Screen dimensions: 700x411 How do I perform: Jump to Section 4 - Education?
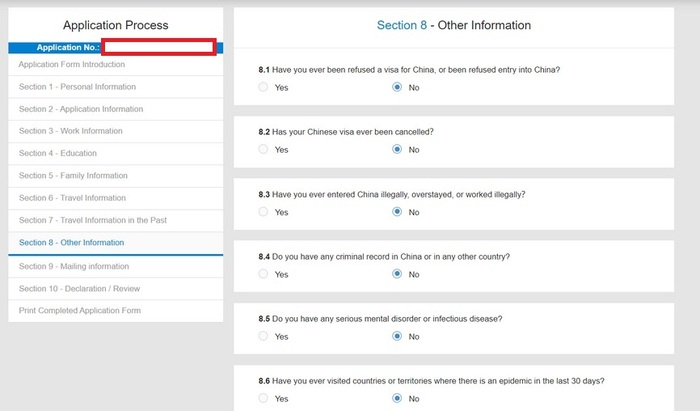click(59, 153)
